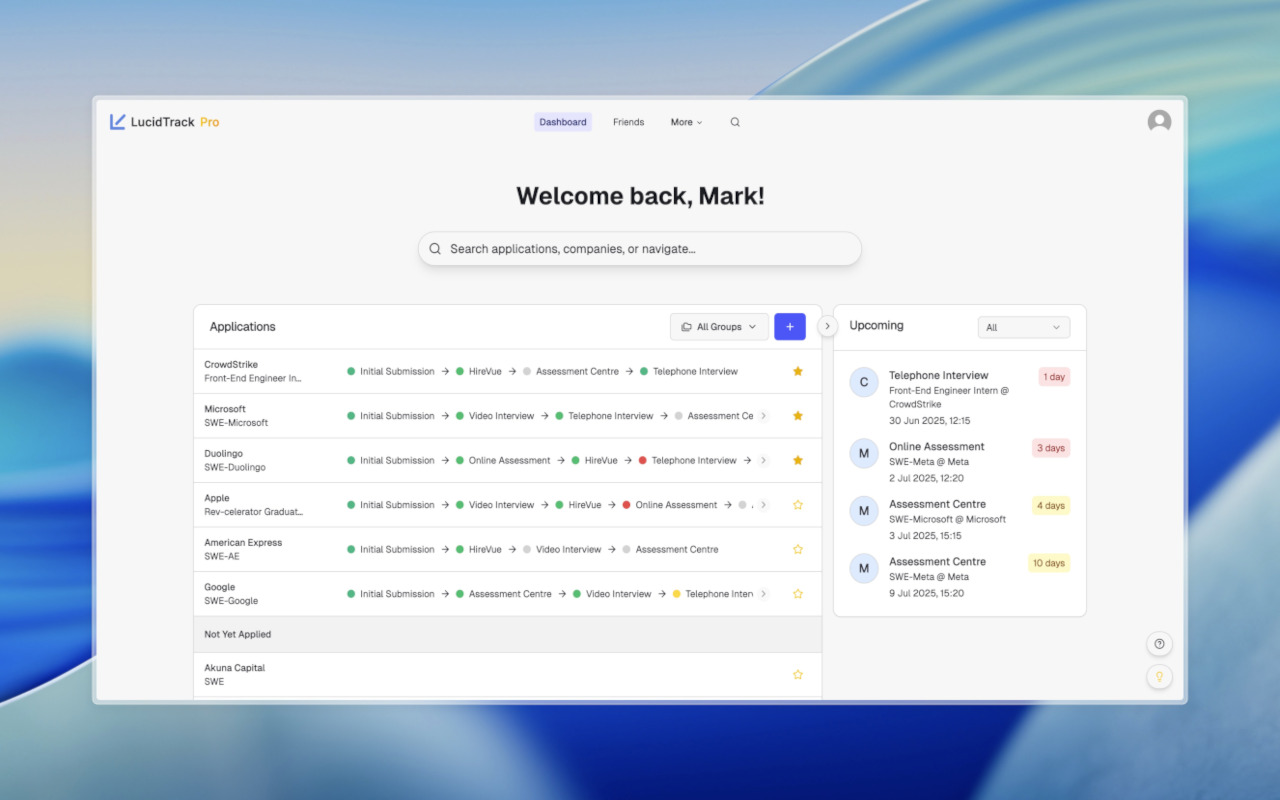The width and height of the screenshot is (1280, 800).
Task: Unfavorite the CrowdStrike application star
Action: click(x=797, y=370)
